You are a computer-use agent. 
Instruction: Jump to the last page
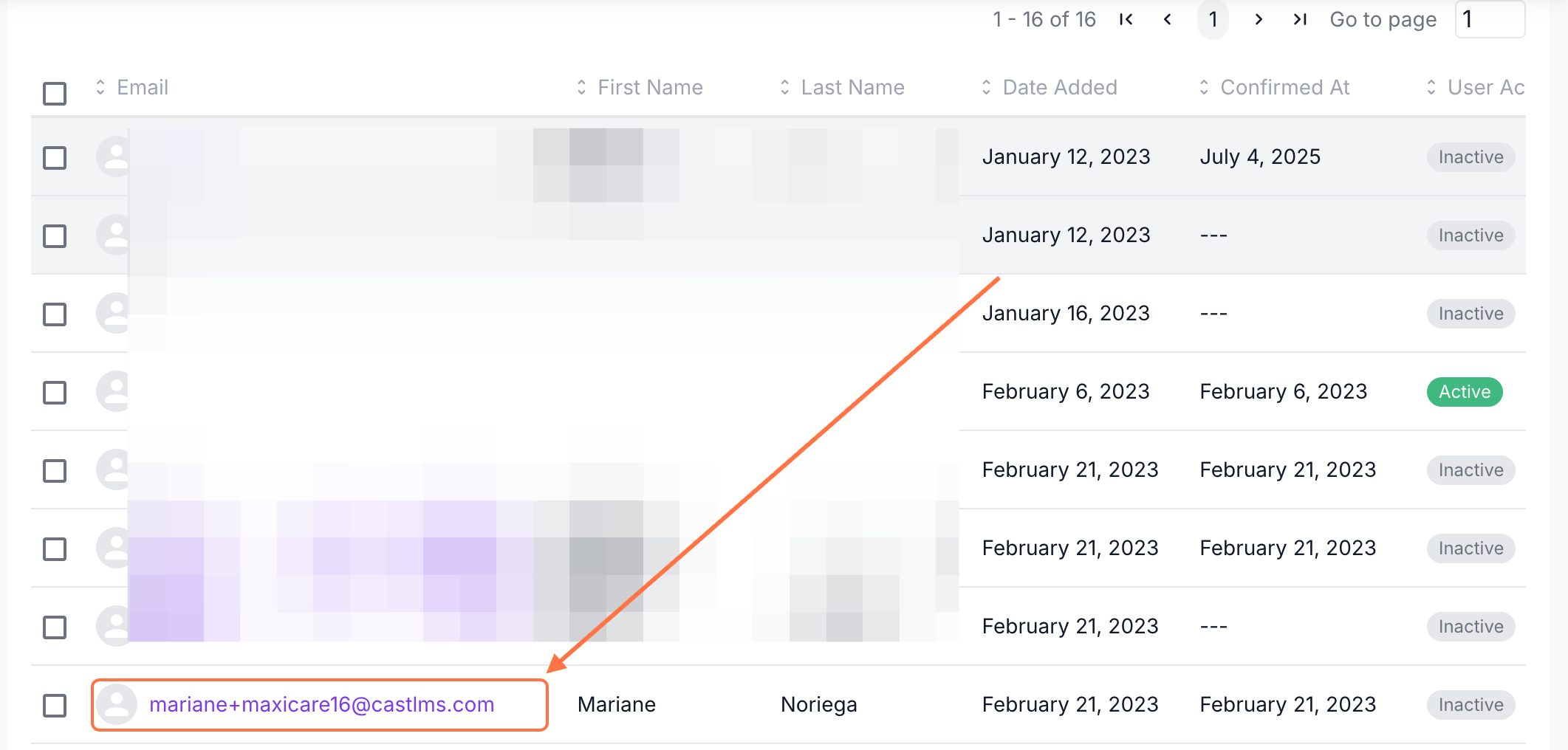(1300, 20)
